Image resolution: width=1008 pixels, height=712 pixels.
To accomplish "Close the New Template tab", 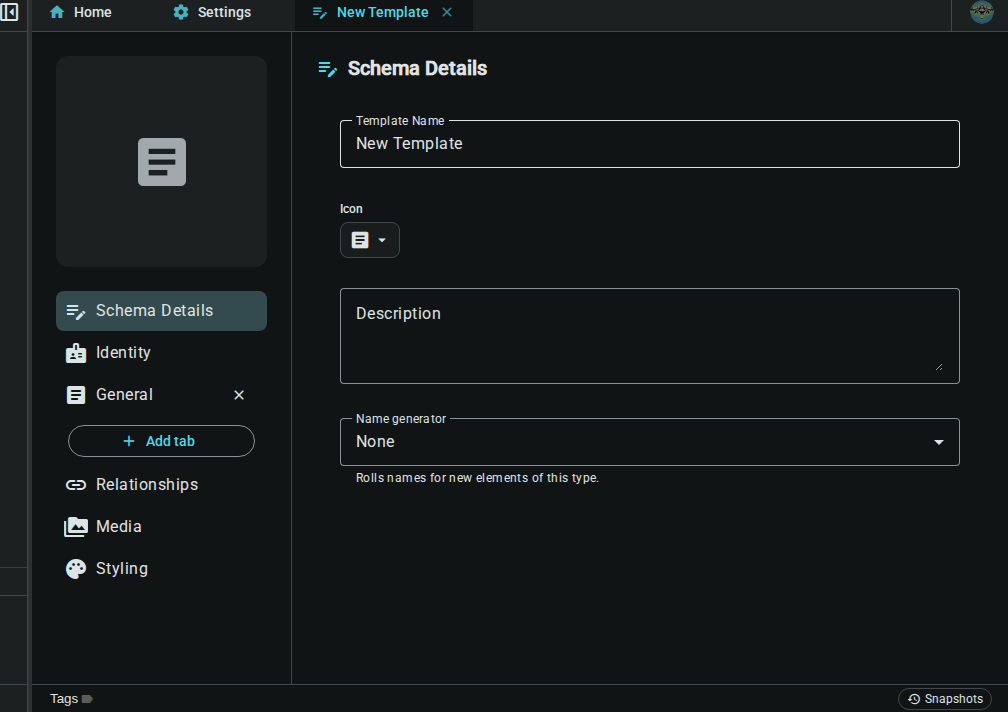I will [x=447, y=12].
